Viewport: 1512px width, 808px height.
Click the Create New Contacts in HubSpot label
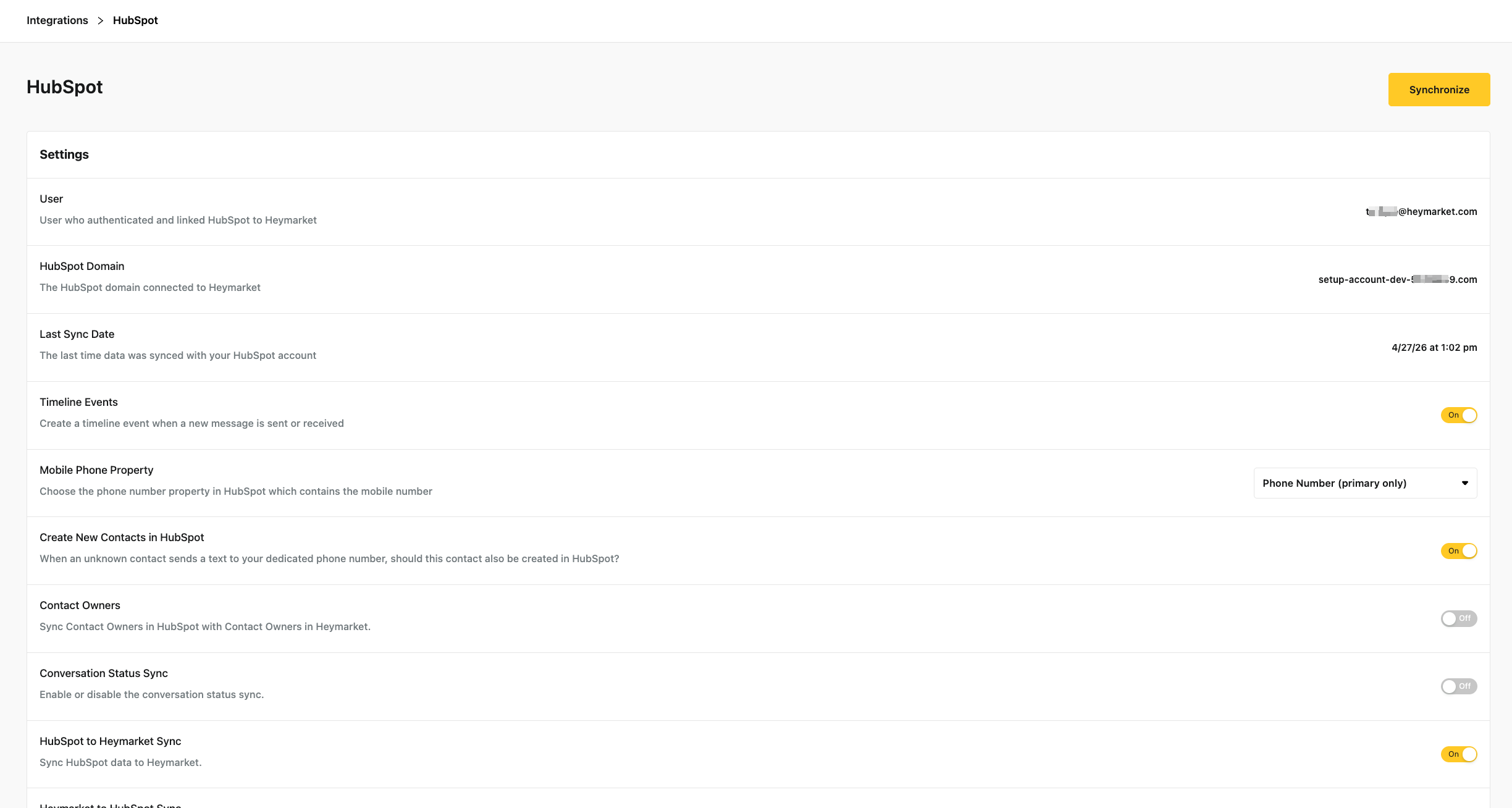122,537
